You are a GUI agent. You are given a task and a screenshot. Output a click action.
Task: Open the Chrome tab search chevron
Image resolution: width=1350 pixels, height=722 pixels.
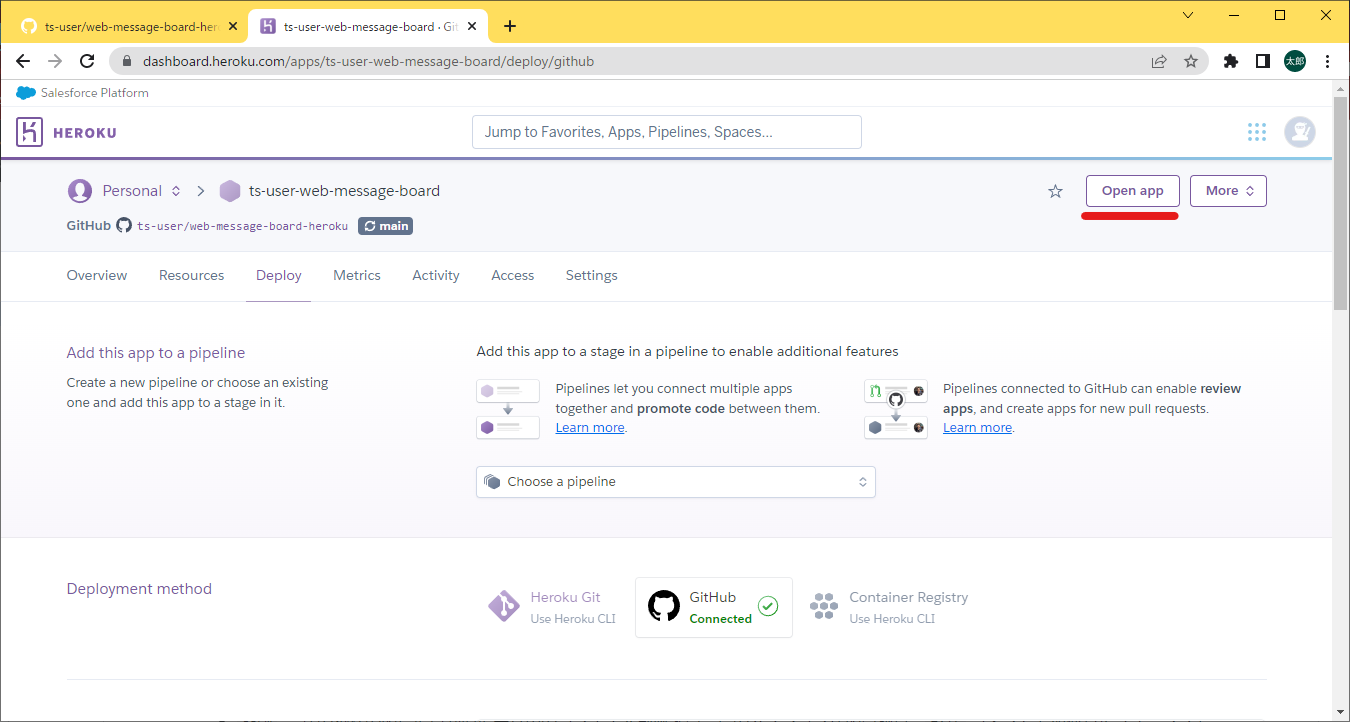pos(1188,15)
